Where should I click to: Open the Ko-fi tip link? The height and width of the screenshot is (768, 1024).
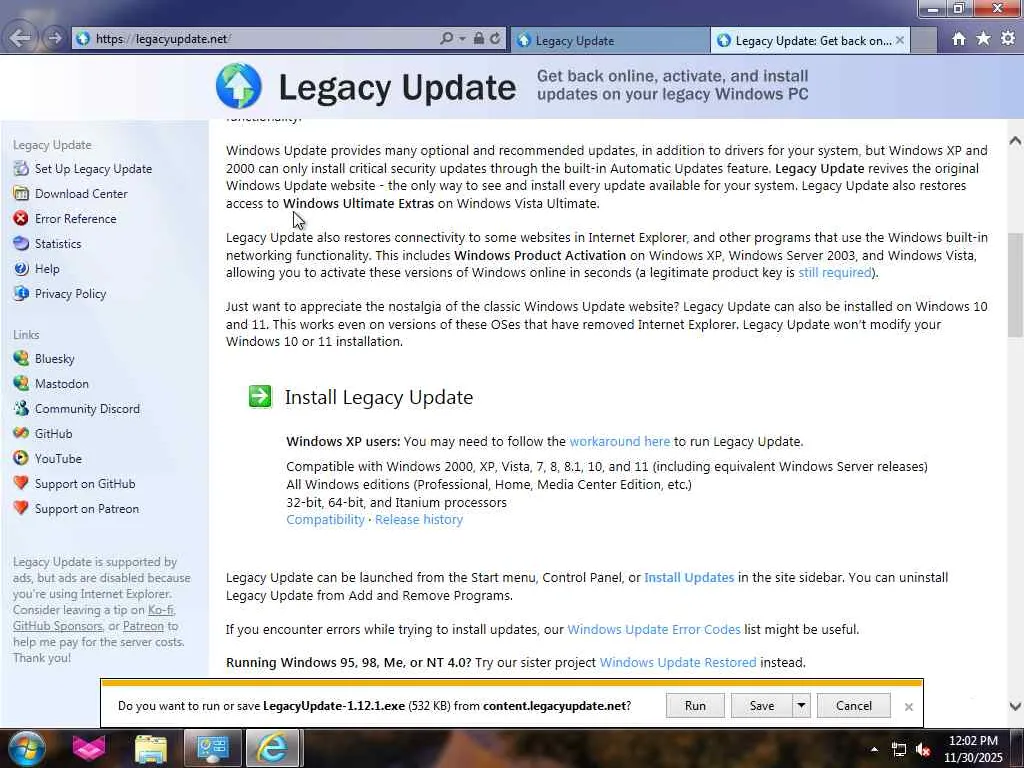(x=161, y=610)
